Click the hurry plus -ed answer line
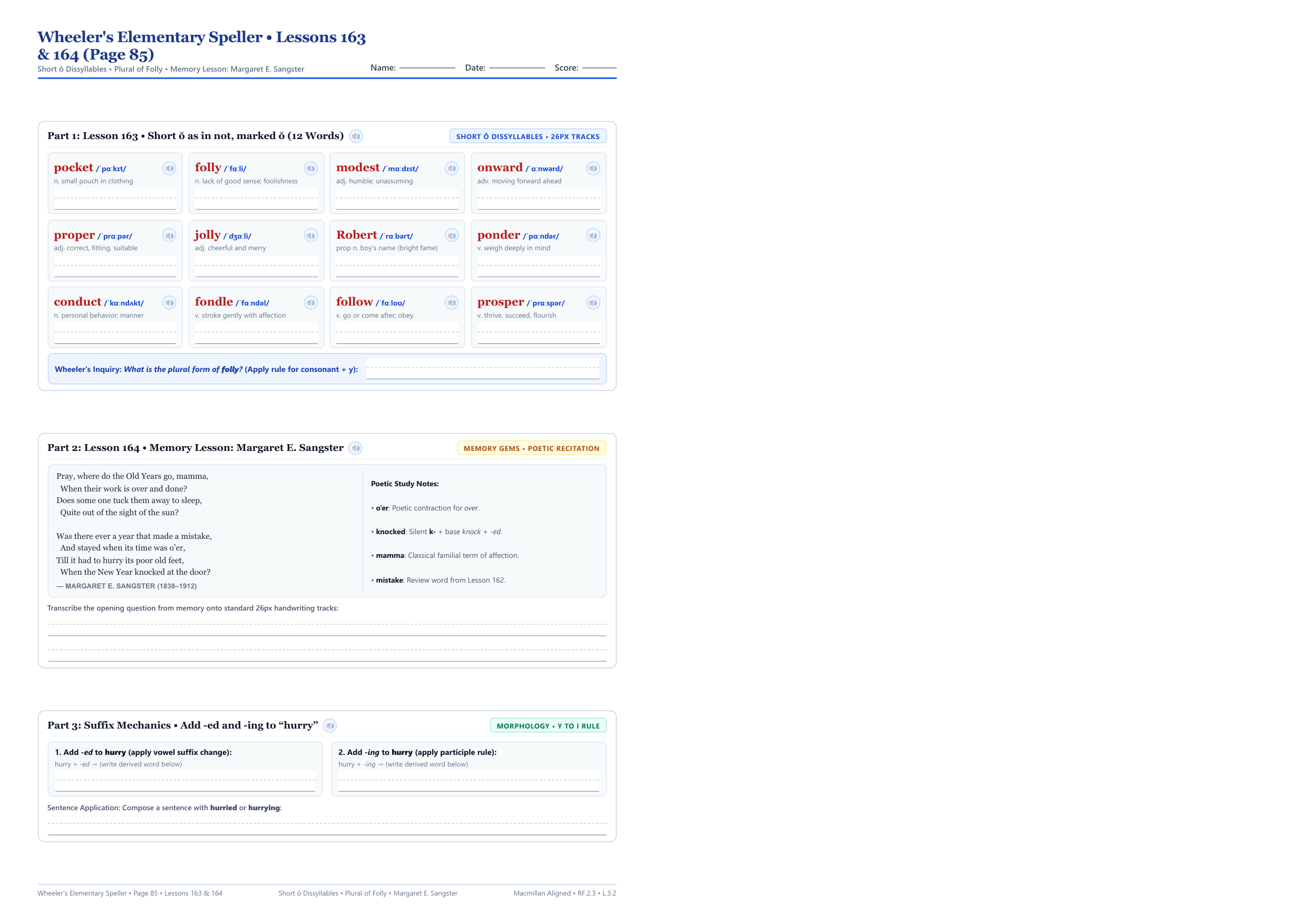 click(x=185, y=781)
